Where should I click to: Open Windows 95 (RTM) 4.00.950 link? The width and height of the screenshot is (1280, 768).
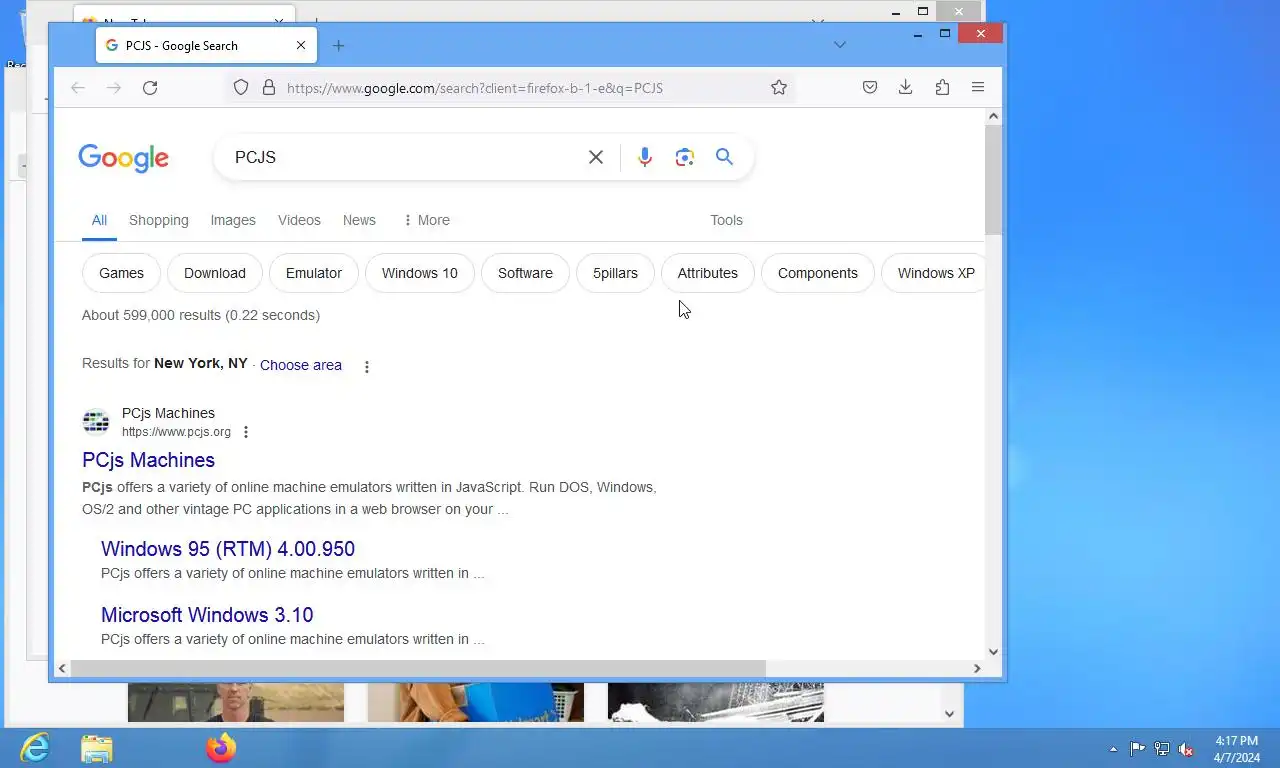[x=228, y=549]
